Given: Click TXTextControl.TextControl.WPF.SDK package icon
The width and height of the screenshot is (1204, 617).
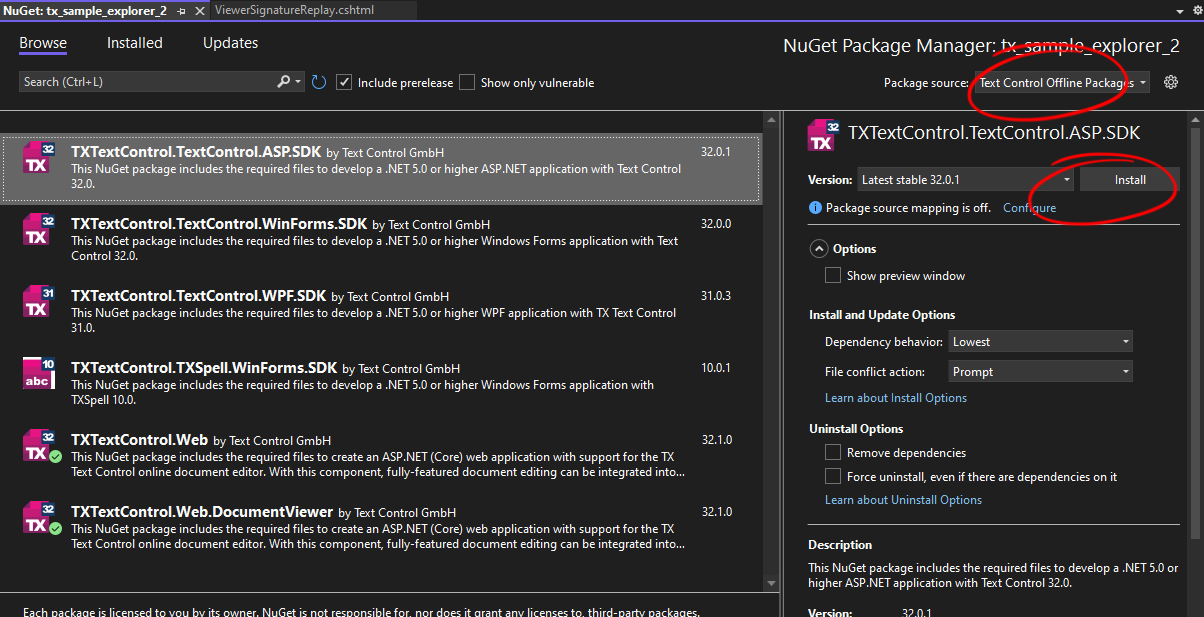Looking at the screenshot, I should [x=38, y=302].
